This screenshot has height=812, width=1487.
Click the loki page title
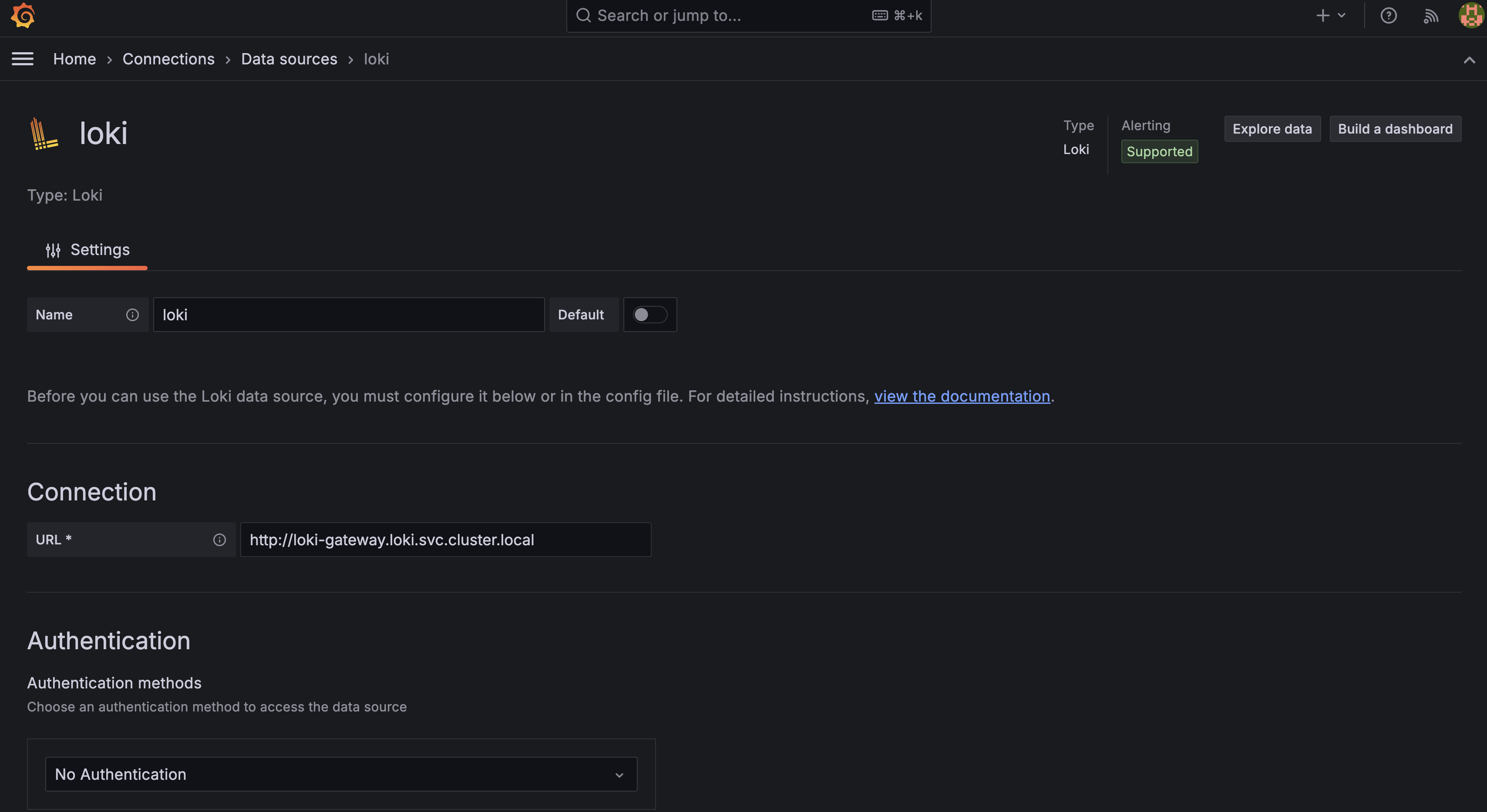point(103,133)
